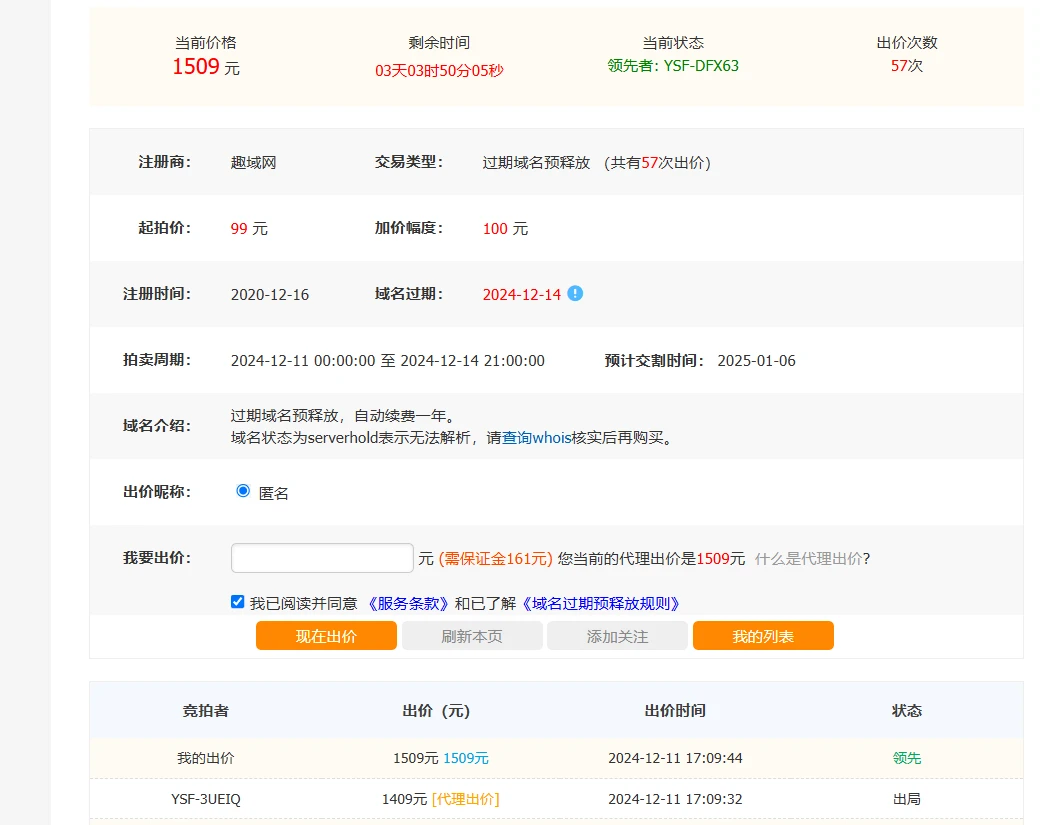
Task: Select the 我的出价 row label
Action: (x=205, y=758)
